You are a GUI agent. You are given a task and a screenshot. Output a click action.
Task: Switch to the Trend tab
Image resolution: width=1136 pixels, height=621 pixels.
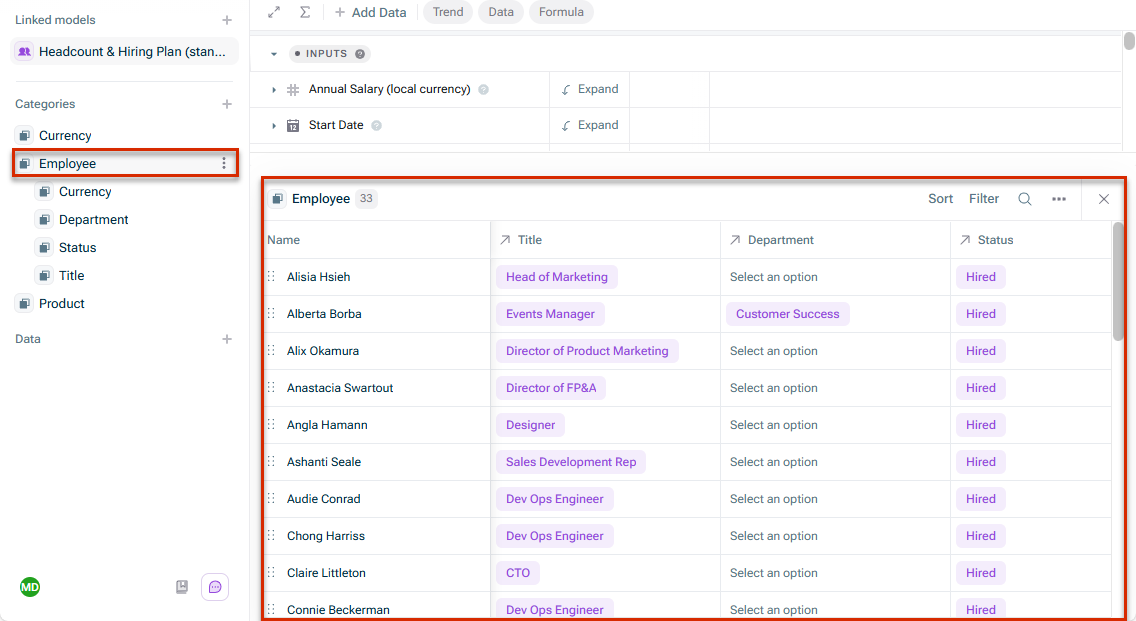[x=448, y=12]
